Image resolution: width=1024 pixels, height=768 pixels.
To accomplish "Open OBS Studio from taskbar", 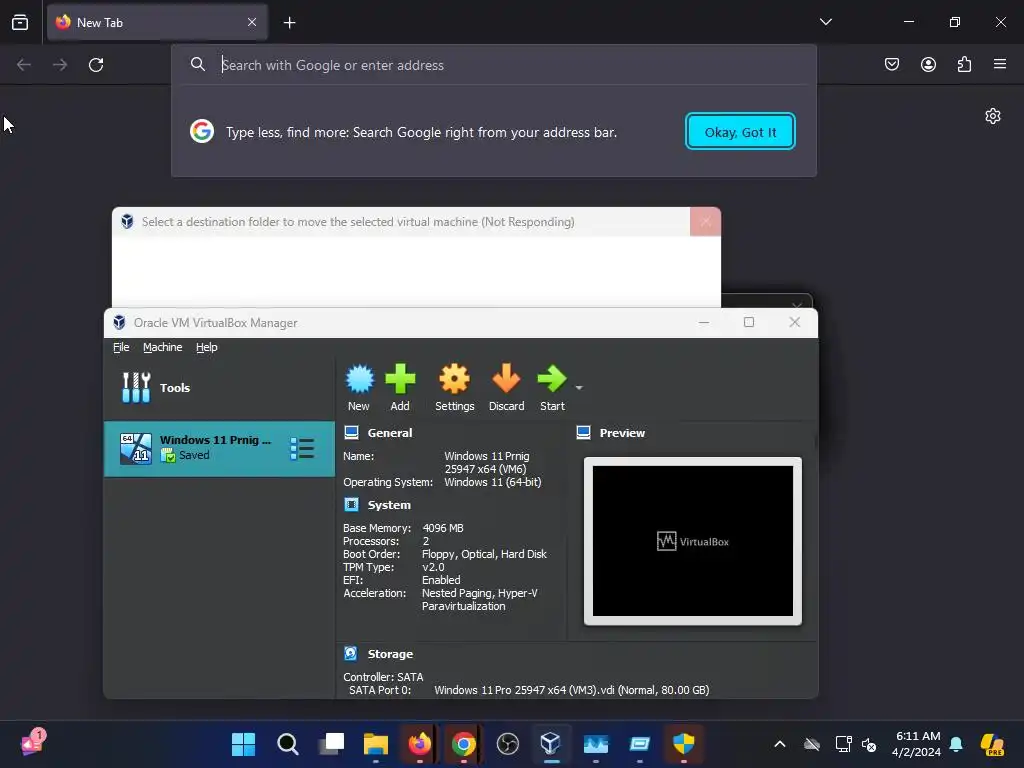I will [x=507, y=744].
